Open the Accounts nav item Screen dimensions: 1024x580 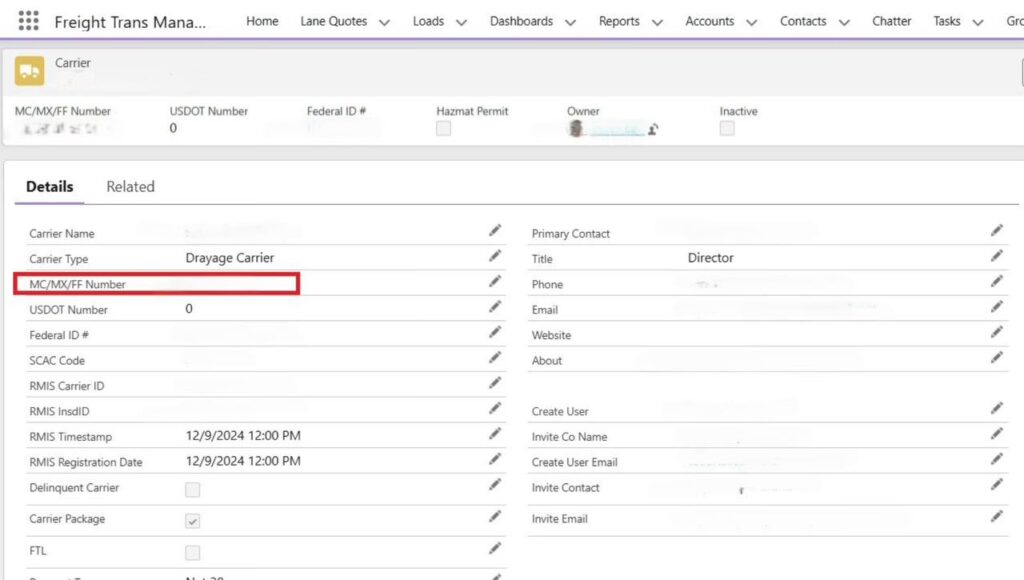coord(709,21)
